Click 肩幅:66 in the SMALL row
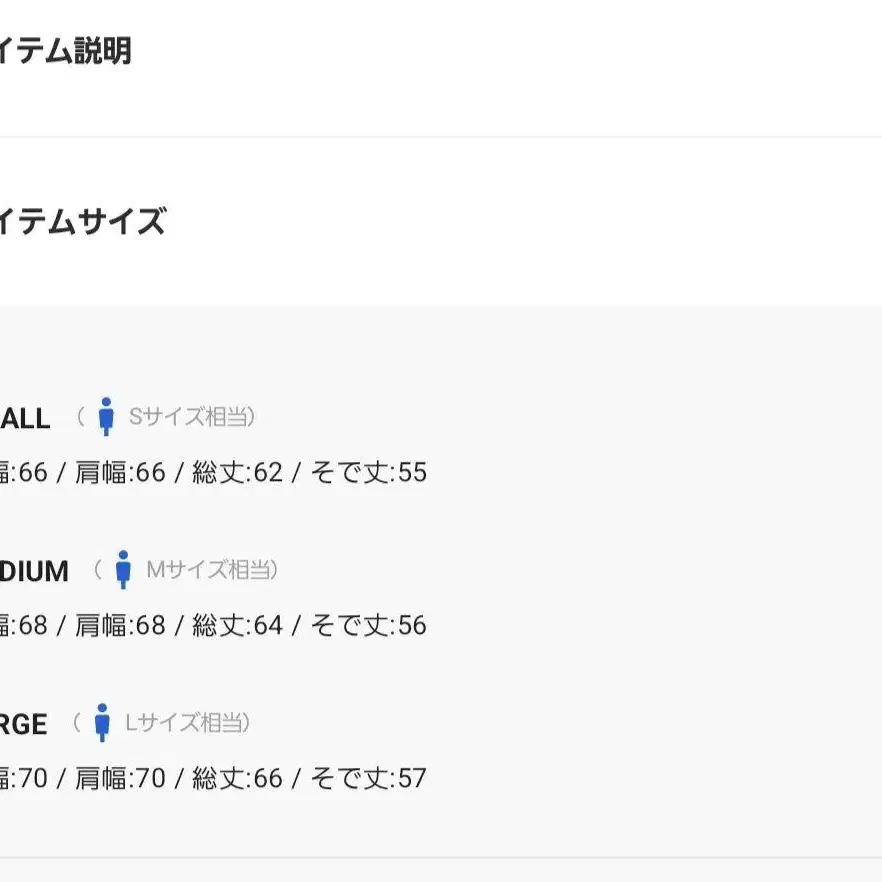This screenshot has height=882, width=882. 120,472
